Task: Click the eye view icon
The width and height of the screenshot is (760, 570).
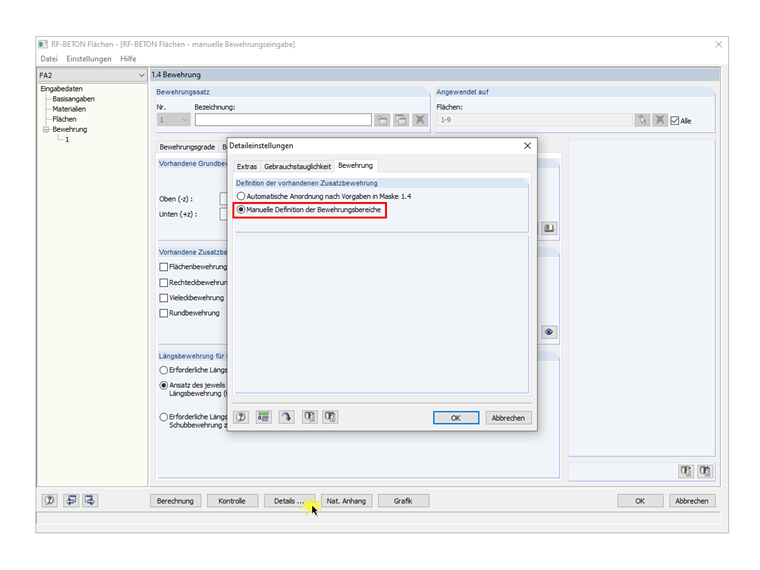Action: click(x=549, y=332)
